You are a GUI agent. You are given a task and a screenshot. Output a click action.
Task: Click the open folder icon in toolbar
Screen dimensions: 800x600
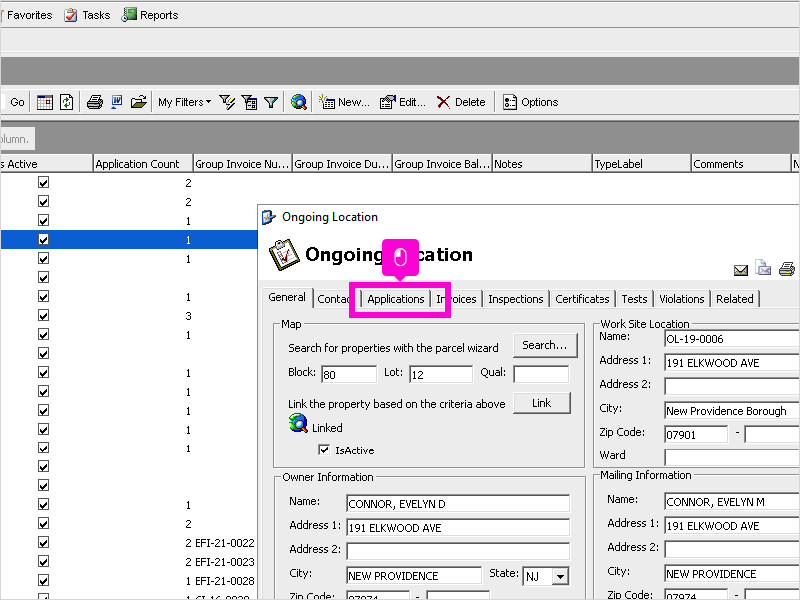coord(138,102)
